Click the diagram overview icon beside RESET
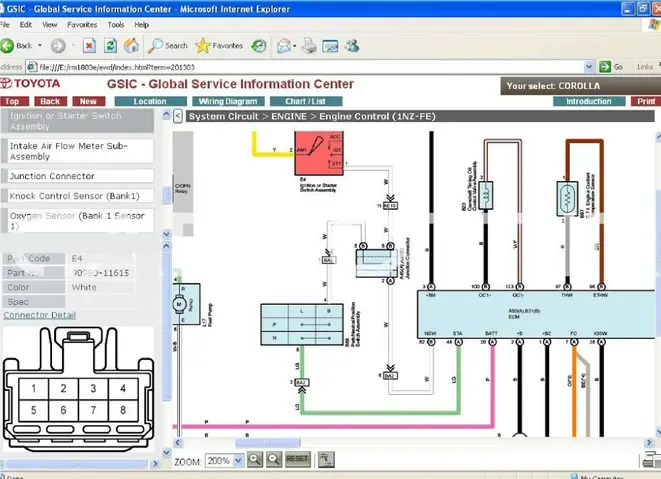 coord(326,460)
